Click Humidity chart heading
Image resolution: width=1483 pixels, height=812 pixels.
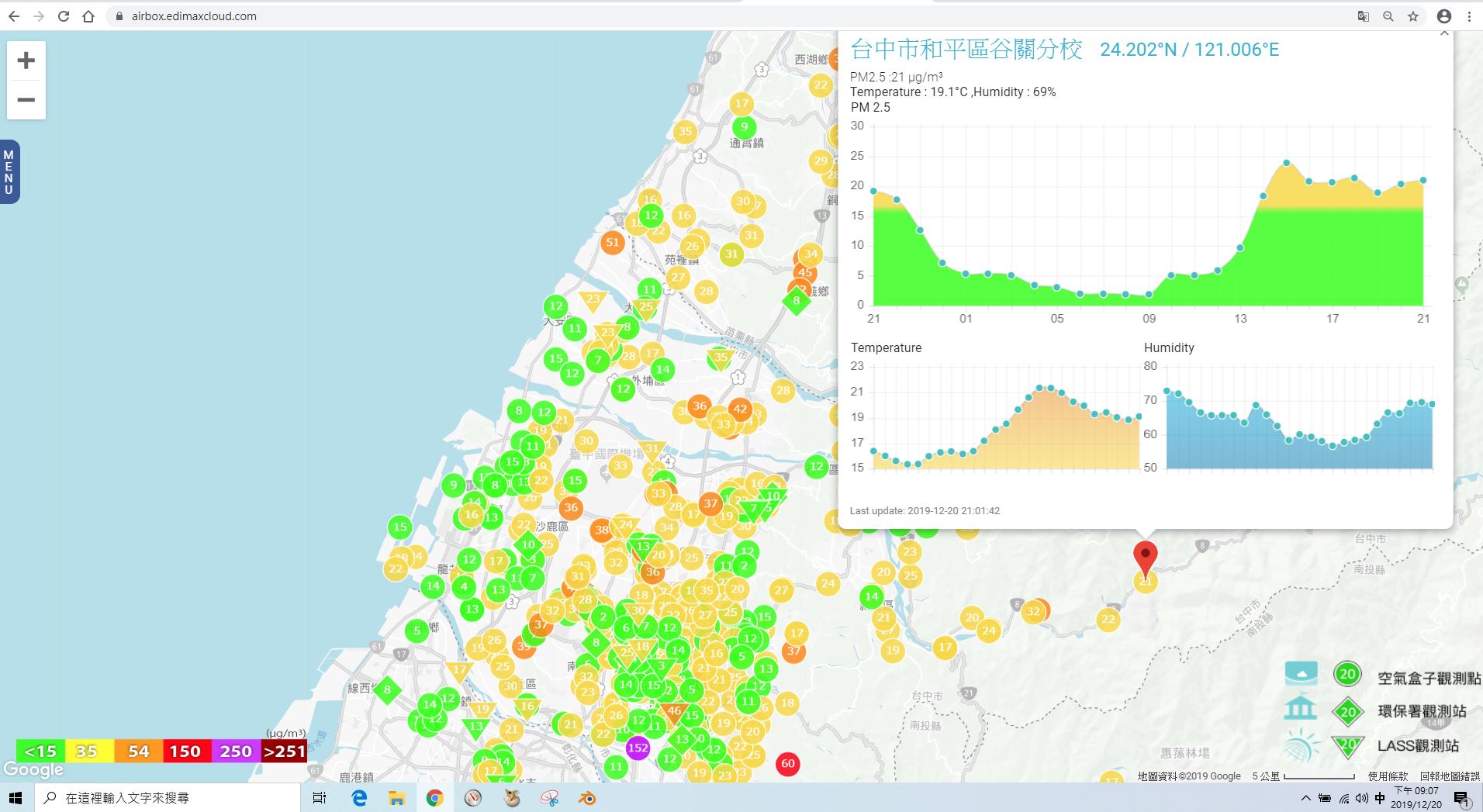click(1169, 347)
